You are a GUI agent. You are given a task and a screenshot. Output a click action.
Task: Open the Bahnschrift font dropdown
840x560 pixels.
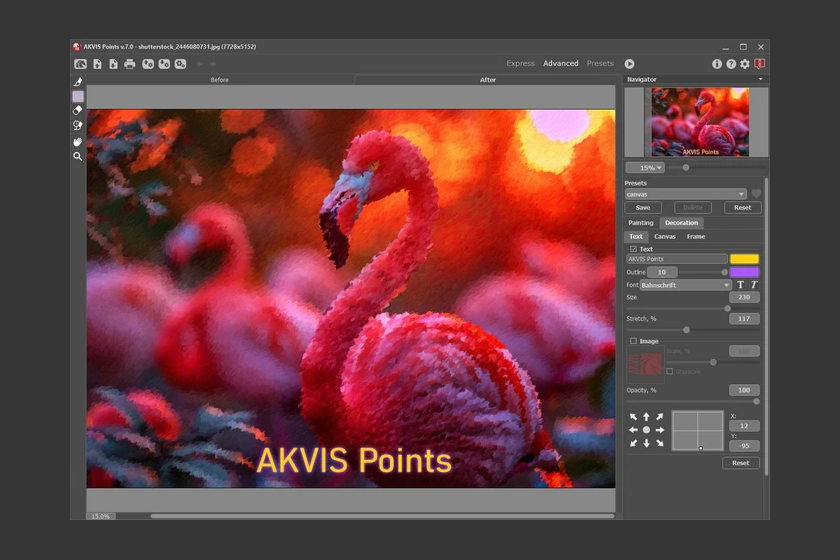[x=686, y=285]
